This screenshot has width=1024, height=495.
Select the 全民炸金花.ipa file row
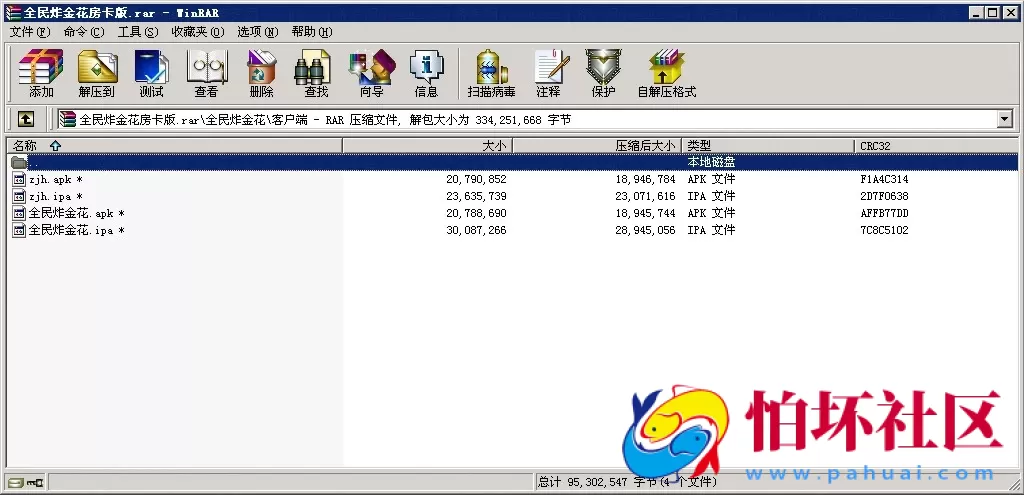pyautogui.click(x=70, y=231)
